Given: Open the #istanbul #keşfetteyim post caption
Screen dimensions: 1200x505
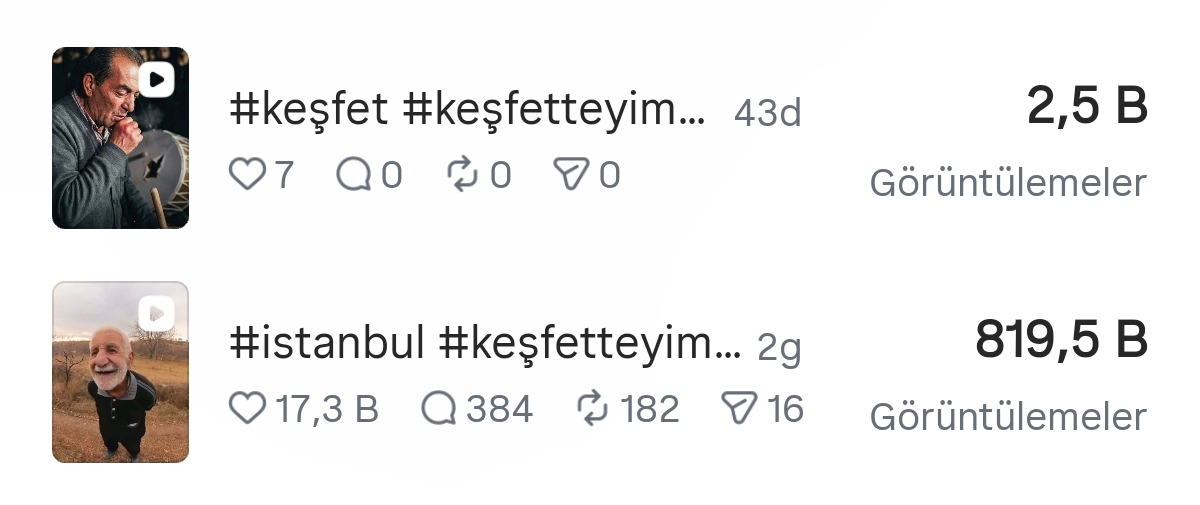Looking at the screenshot, I should 485,345.
